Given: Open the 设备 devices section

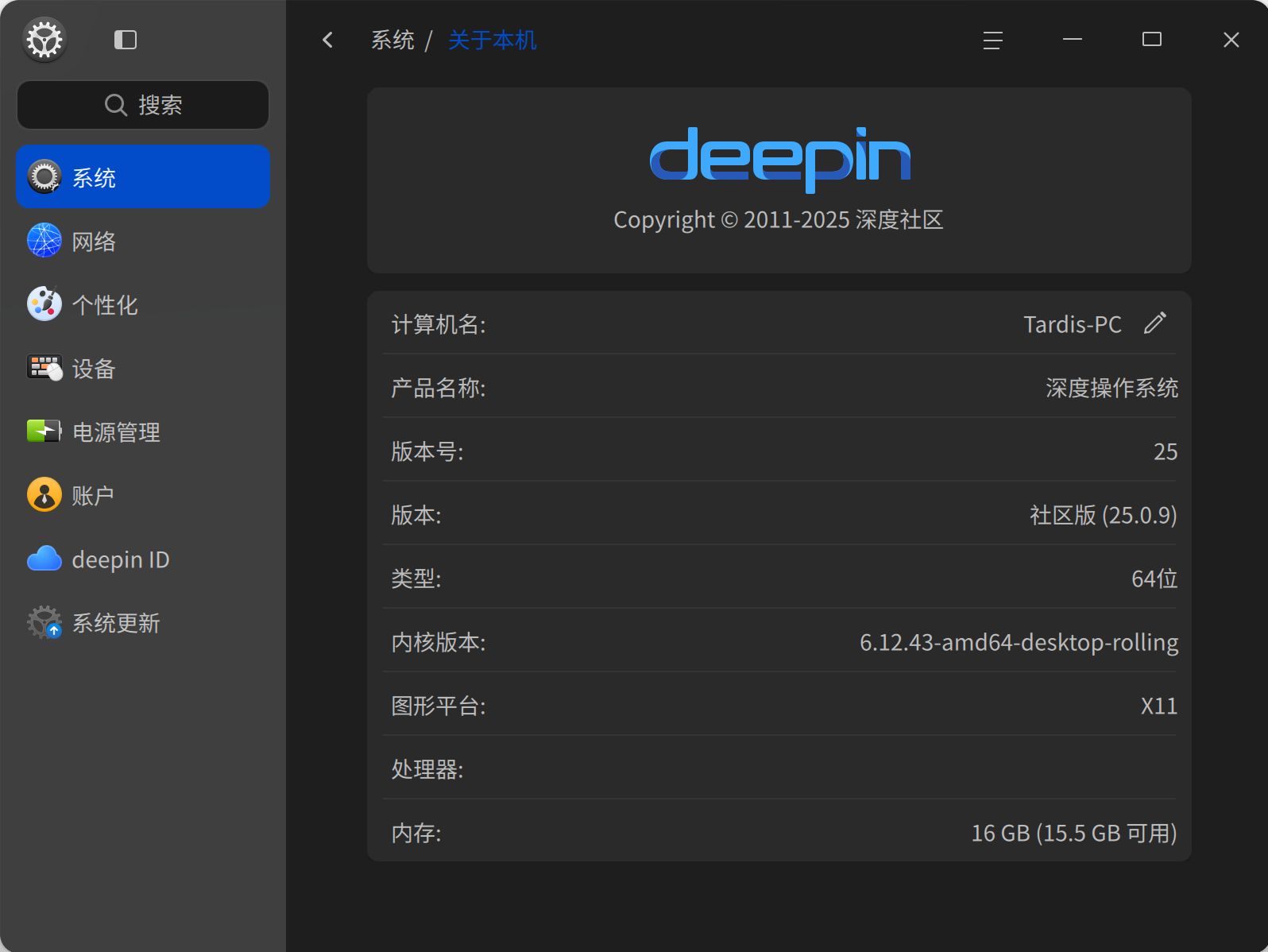Looking at the screenshot, I should (x=143, y=368).
